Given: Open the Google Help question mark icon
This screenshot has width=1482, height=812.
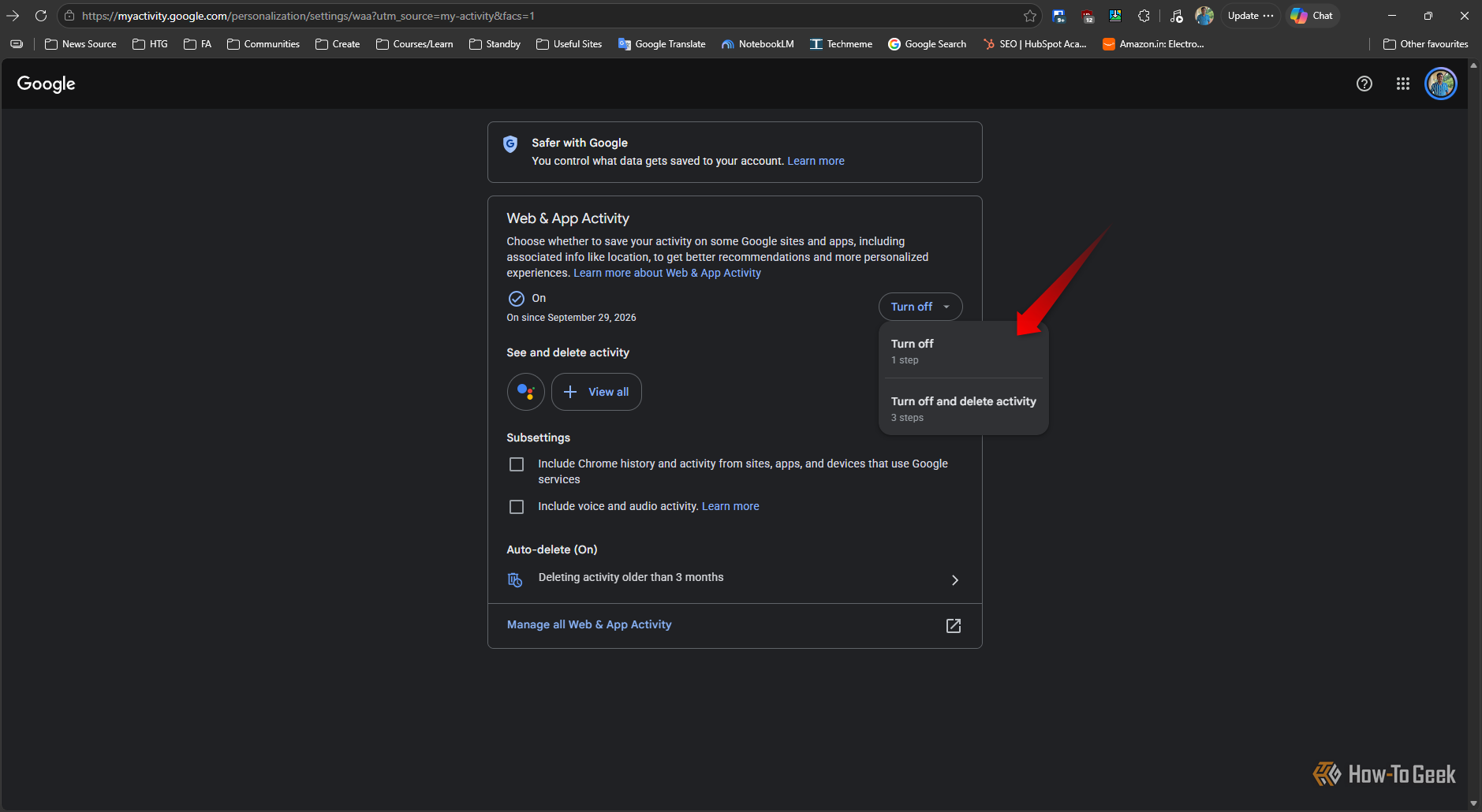Looking at the screenshot, I should (x=1364, y=84).
